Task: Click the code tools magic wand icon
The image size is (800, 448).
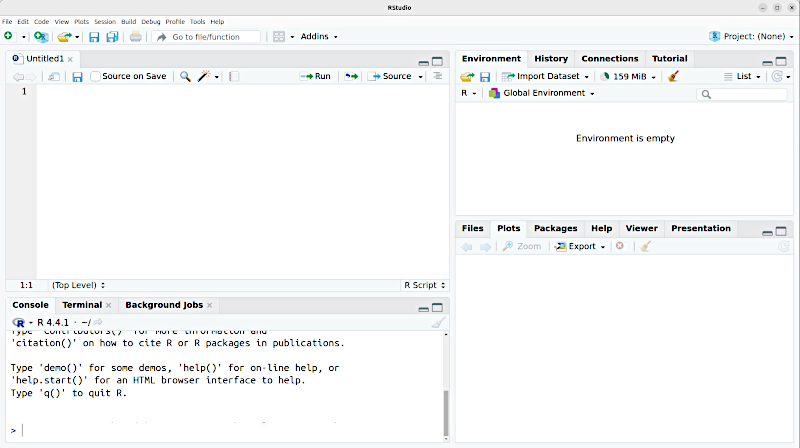Action: pos(204,76)
